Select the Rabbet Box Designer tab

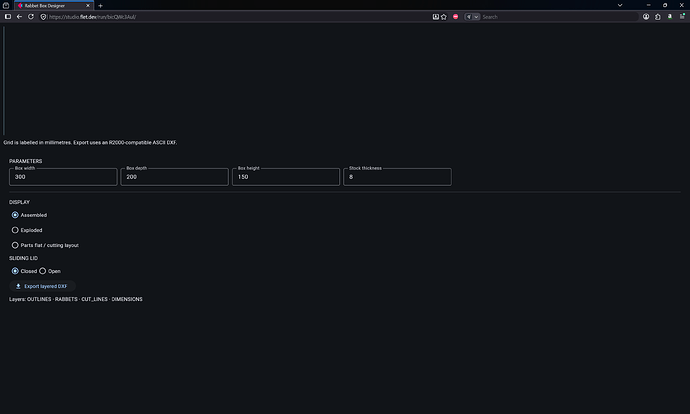pos(53,6)
